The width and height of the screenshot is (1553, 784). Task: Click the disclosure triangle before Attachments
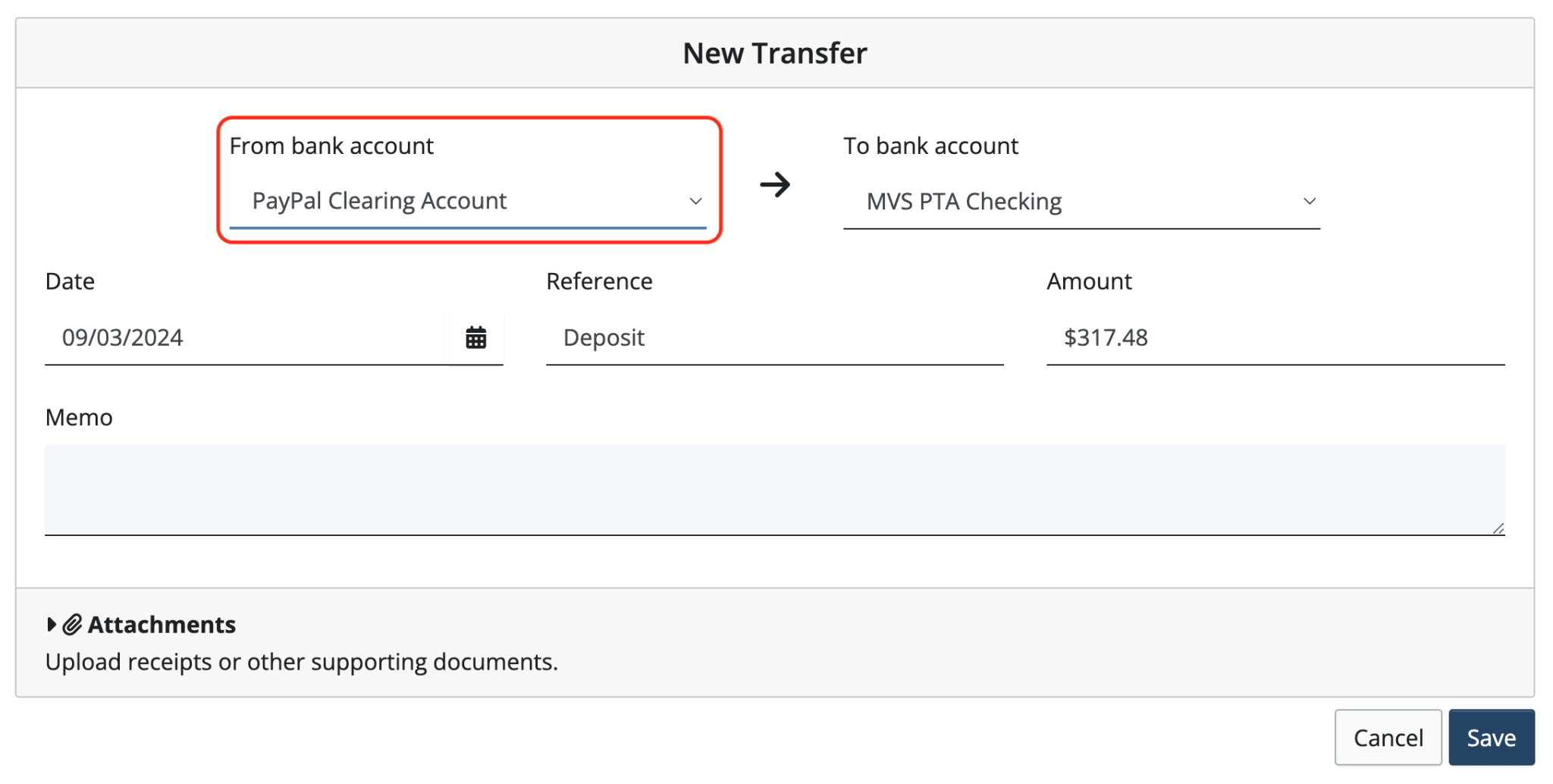[50, 624]
